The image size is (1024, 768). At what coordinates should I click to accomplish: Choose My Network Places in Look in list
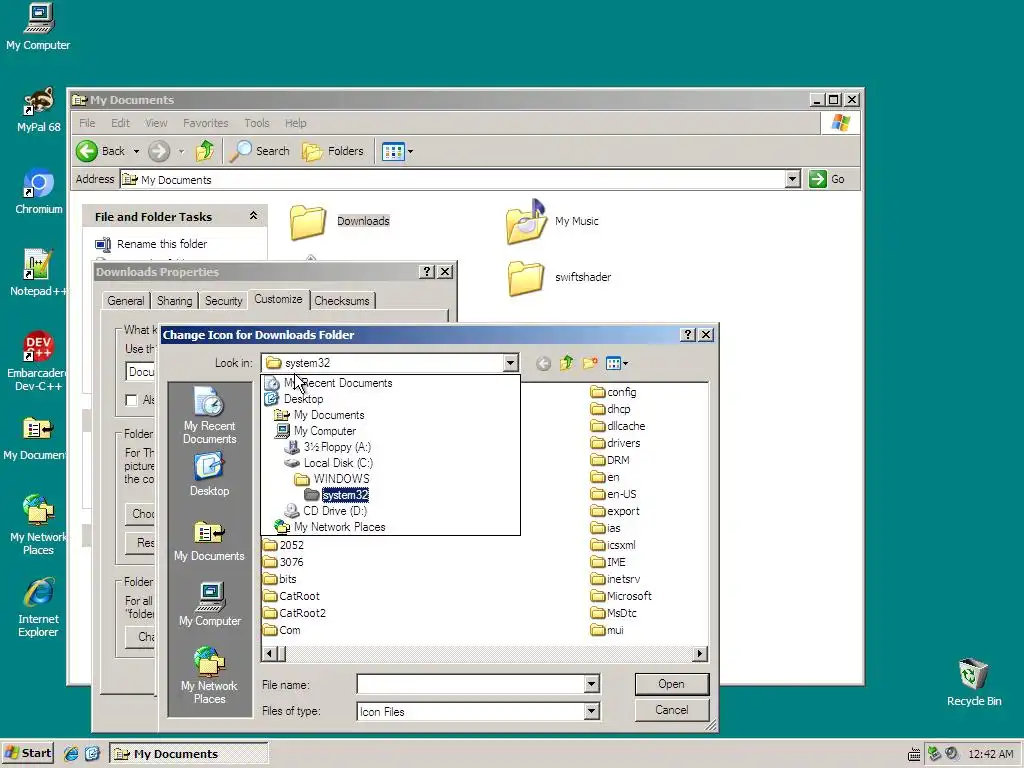(x=329, y=527)
